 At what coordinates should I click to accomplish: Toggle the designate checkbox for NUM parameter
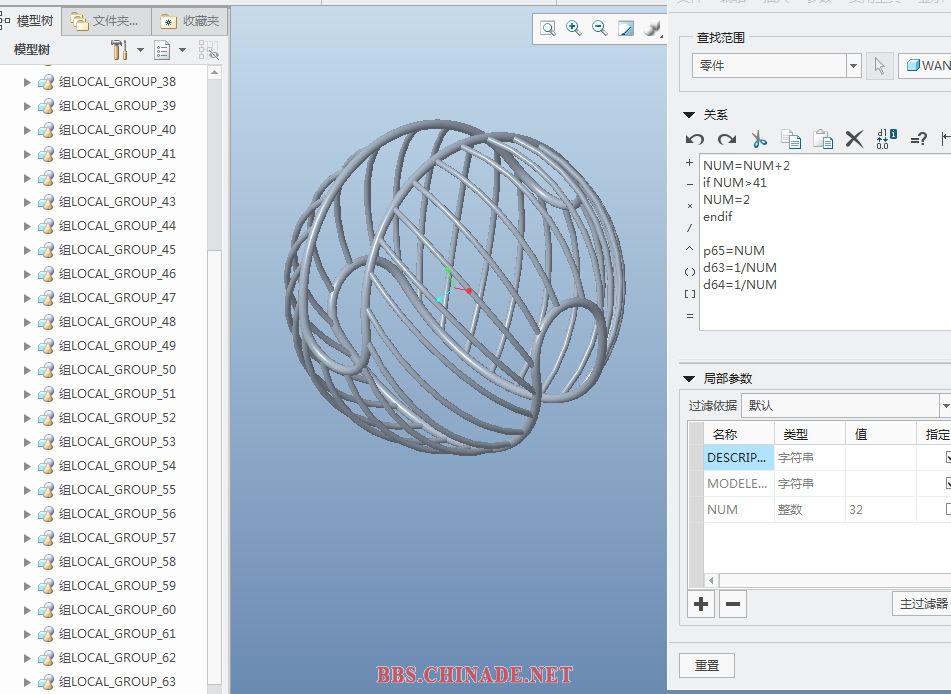pos(947,509)
